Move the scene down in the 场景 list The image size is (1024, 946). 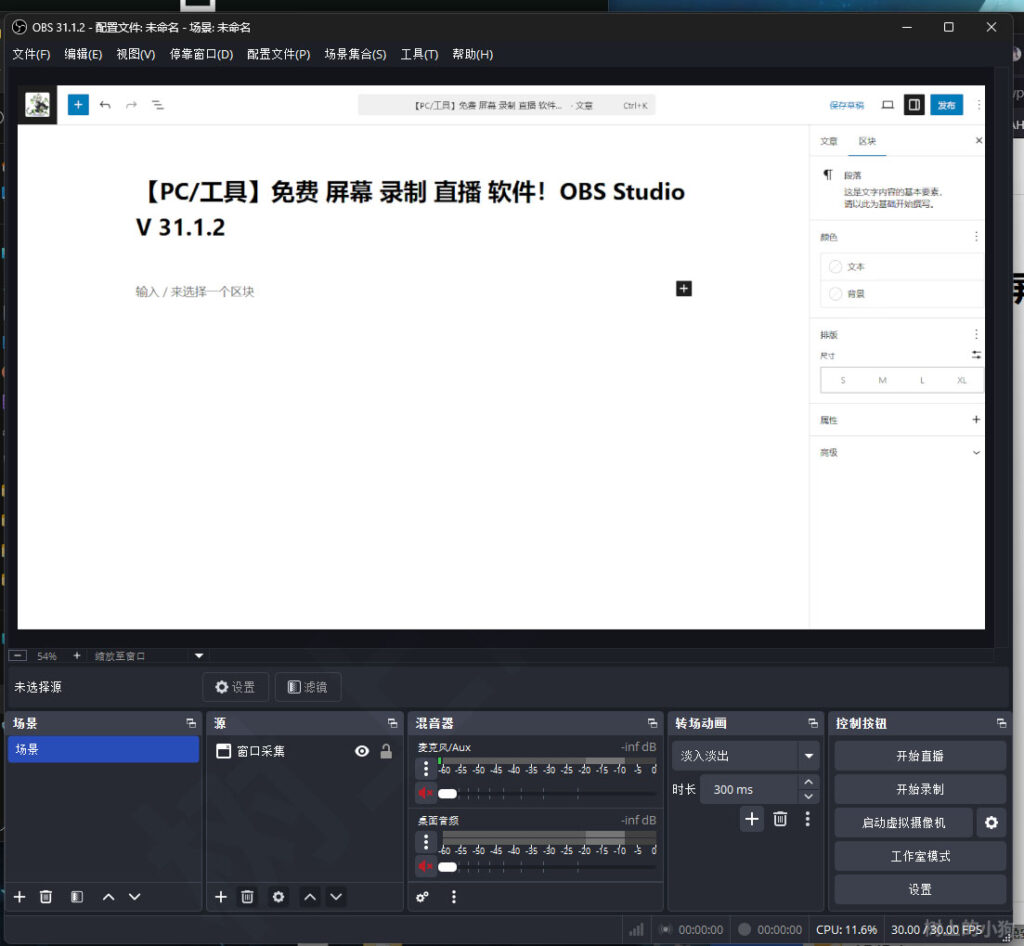pyautogui.click(x=135, y=897)
